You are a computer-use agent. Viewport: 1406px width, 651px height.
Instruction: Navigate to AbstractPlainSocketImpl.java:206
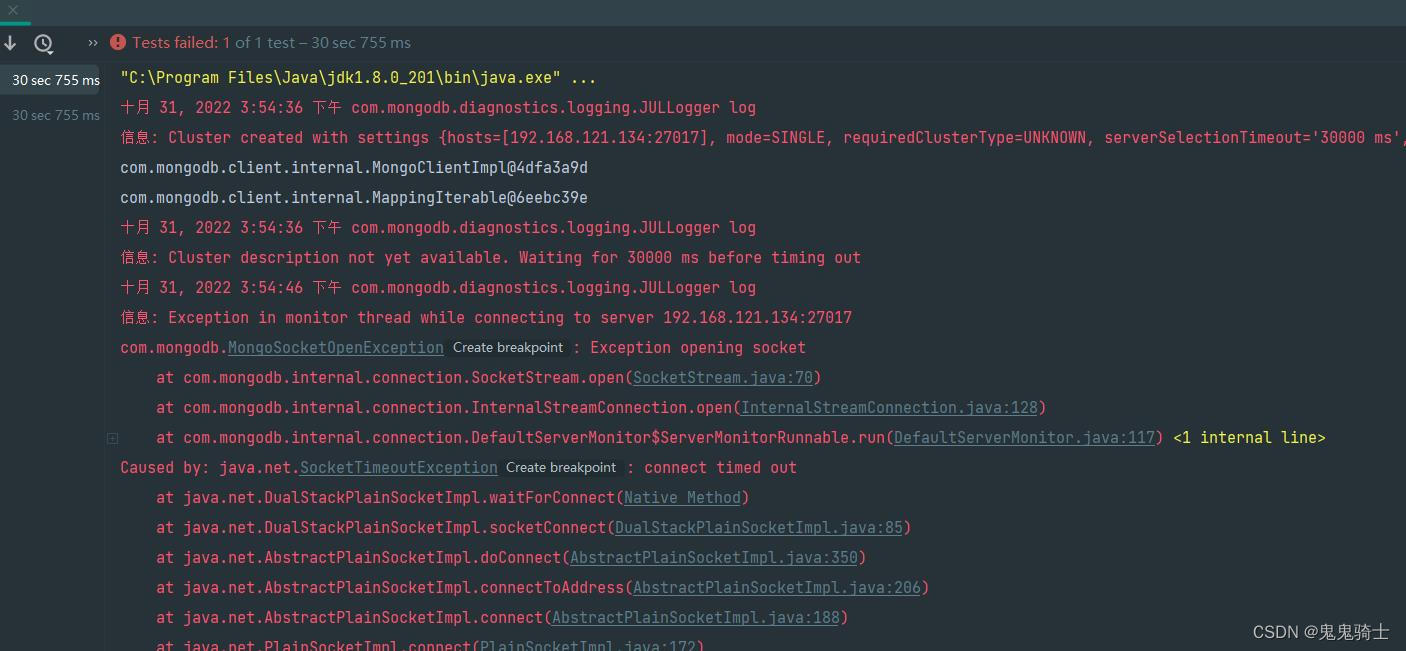(777, 588)
